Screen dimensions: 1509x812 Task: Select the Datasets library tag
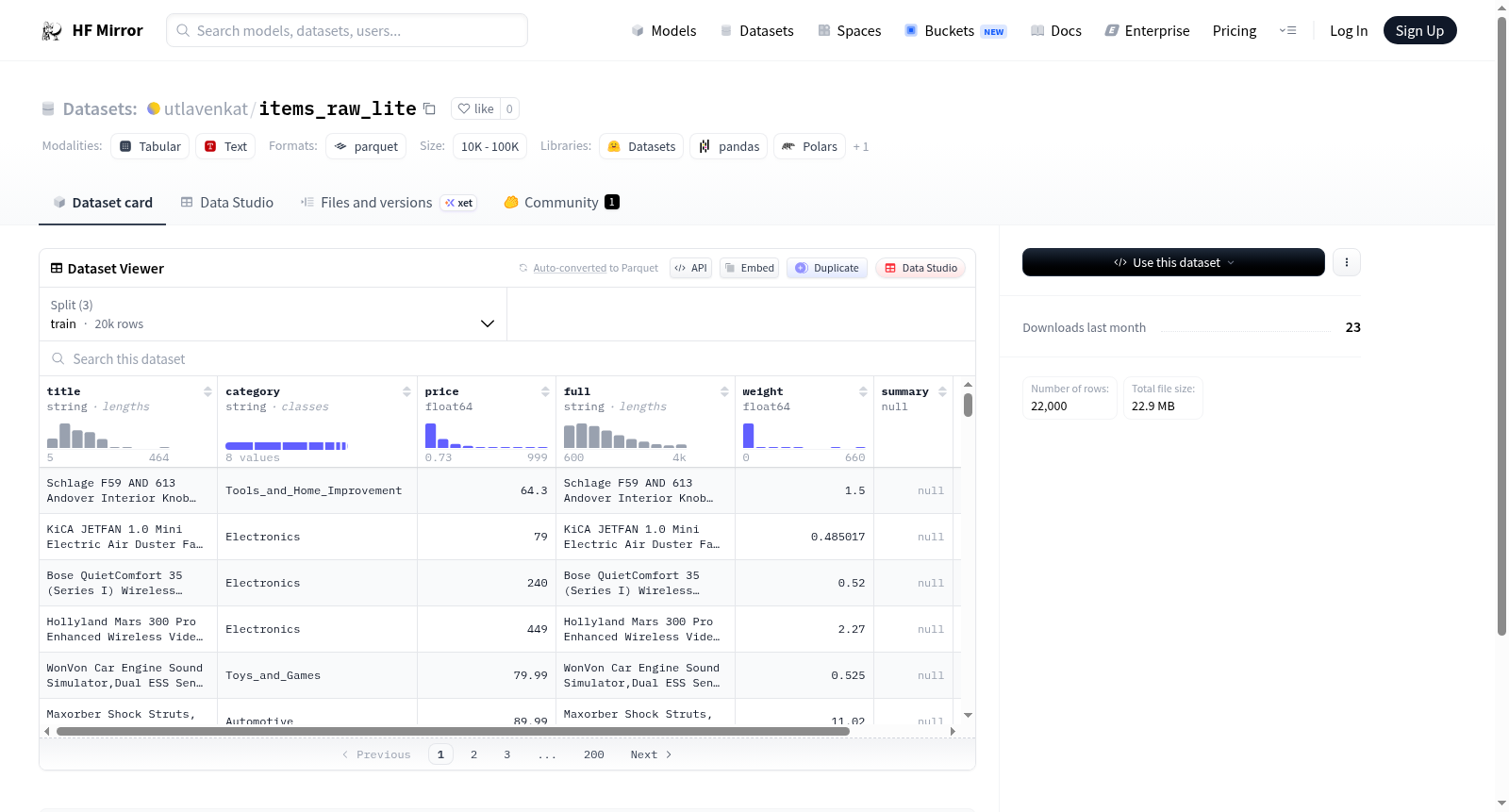click(x=641, y=146)
